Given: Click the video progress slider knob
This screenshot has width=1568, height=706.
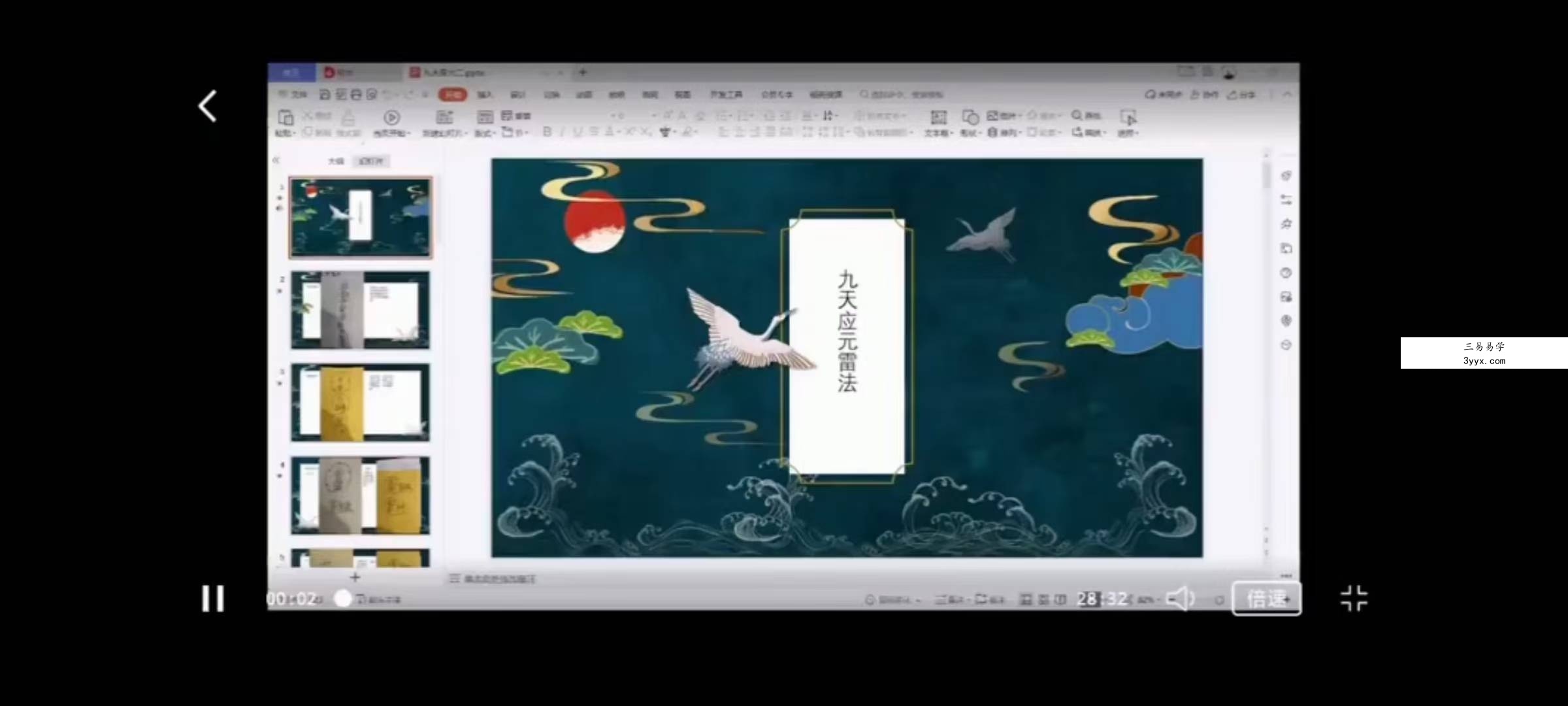Looking at the screenshot, I should click(x=342, y=598).
